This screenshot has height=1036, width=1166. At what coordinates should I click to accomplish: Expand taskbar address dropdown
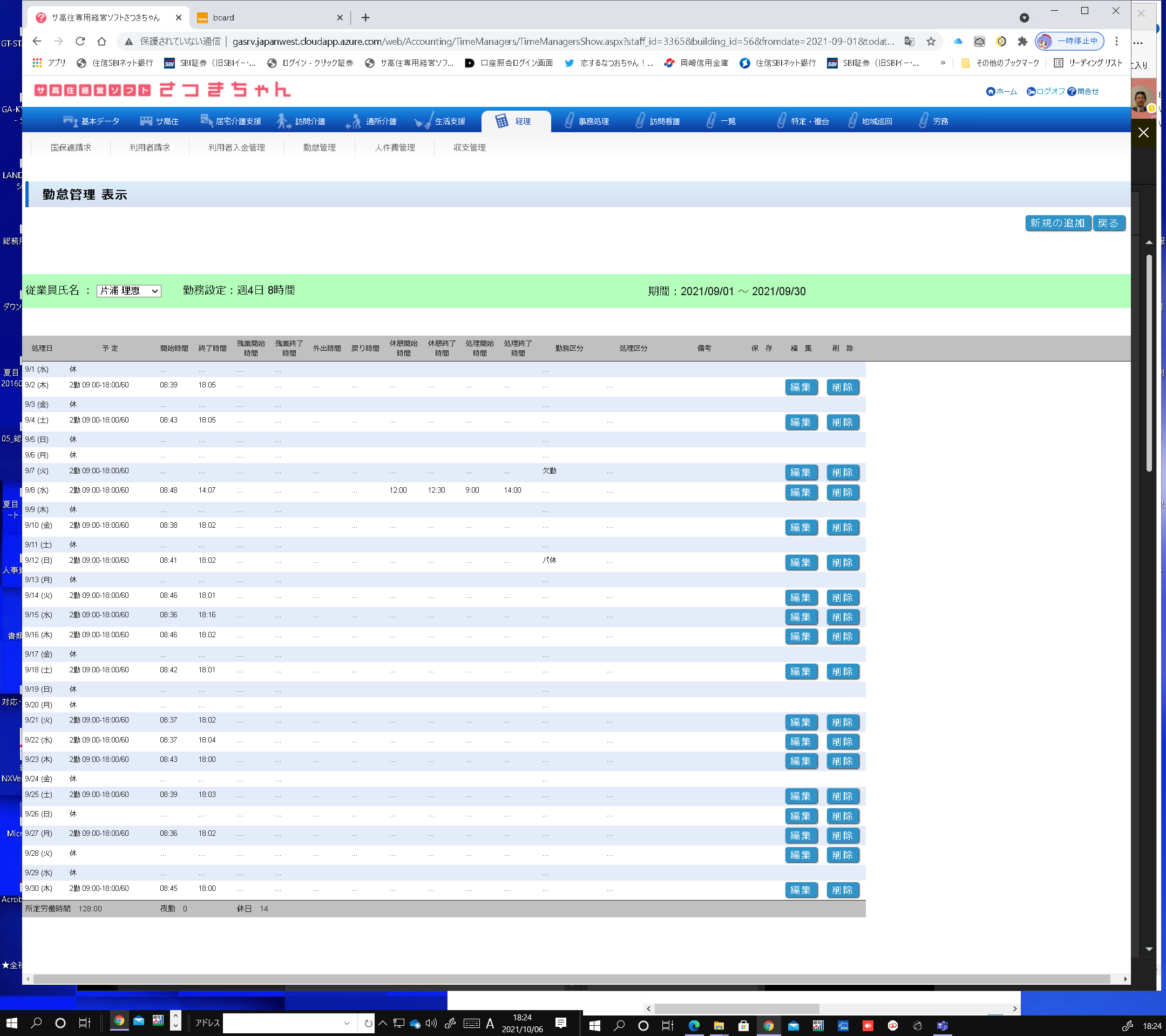[x=346, y=1023]
